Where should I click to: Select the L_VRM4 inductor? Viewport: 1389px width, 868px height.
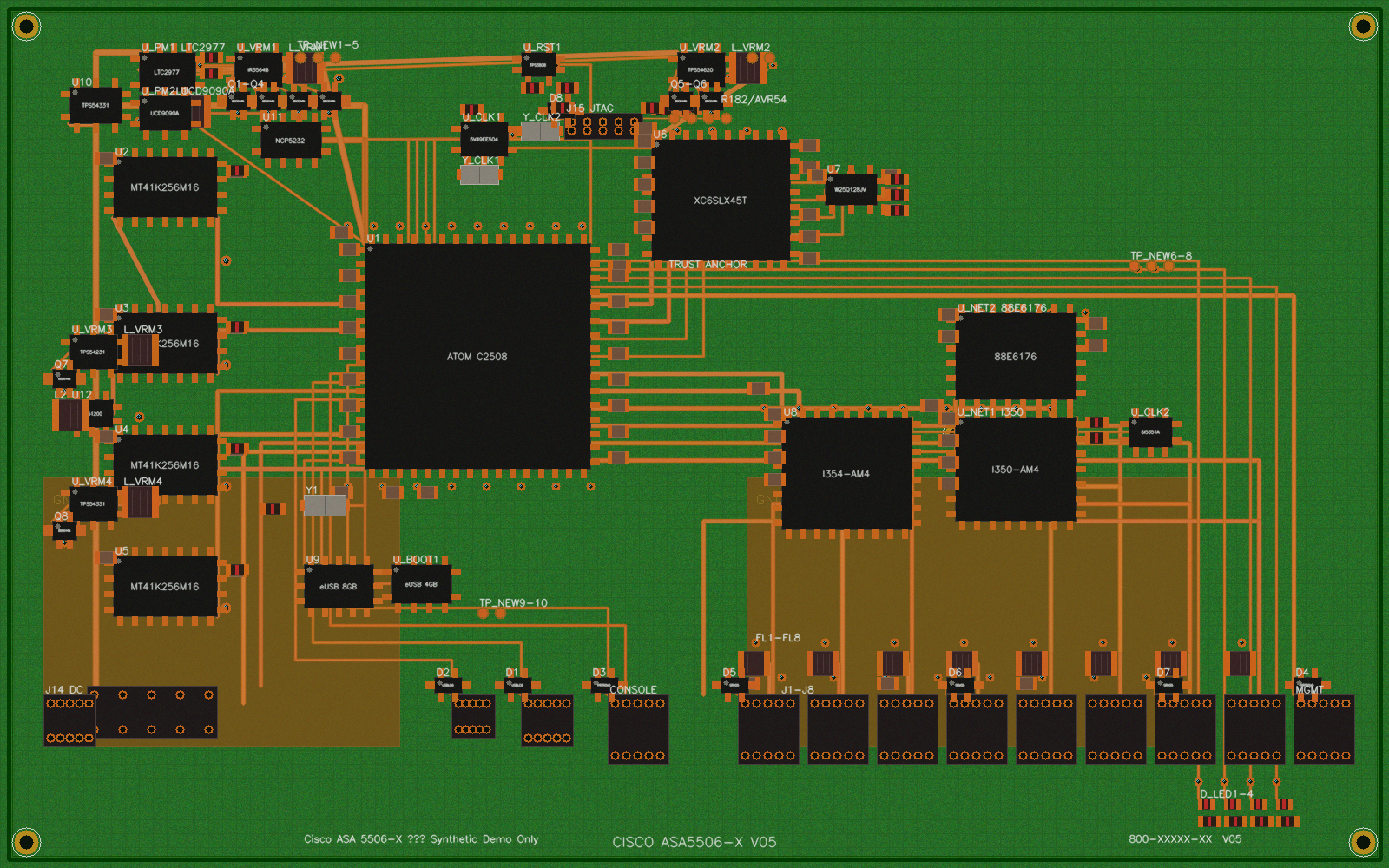[x=139, y=502]
